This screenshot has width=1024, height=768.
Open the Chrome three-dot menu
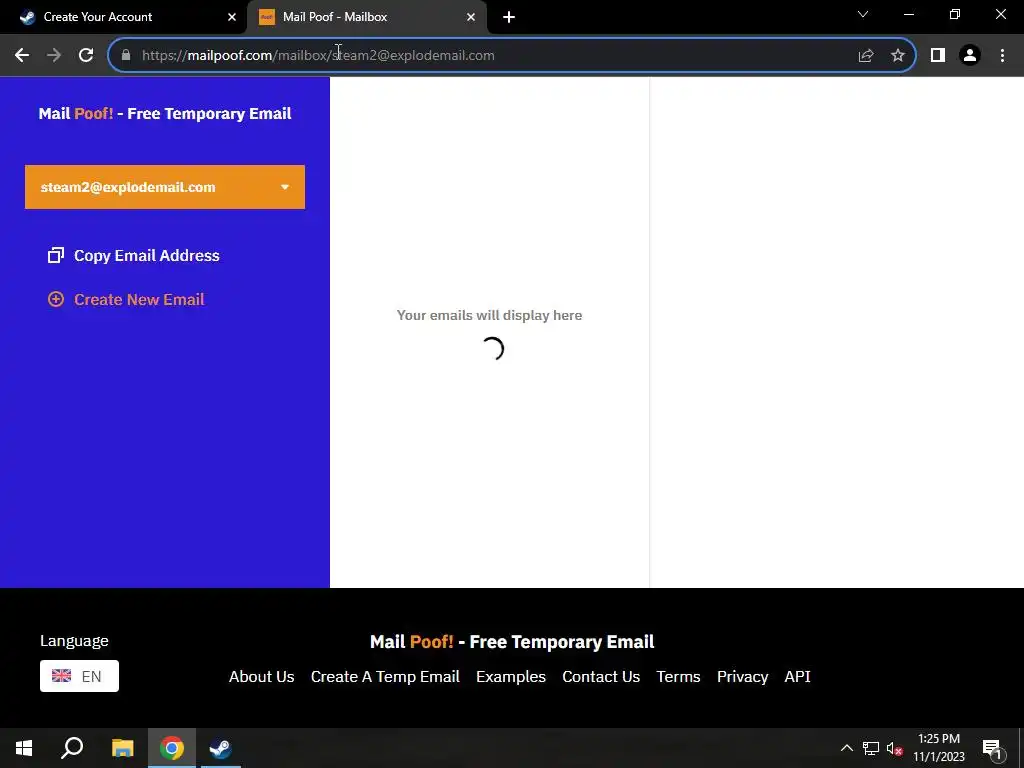pos(1002,56)
